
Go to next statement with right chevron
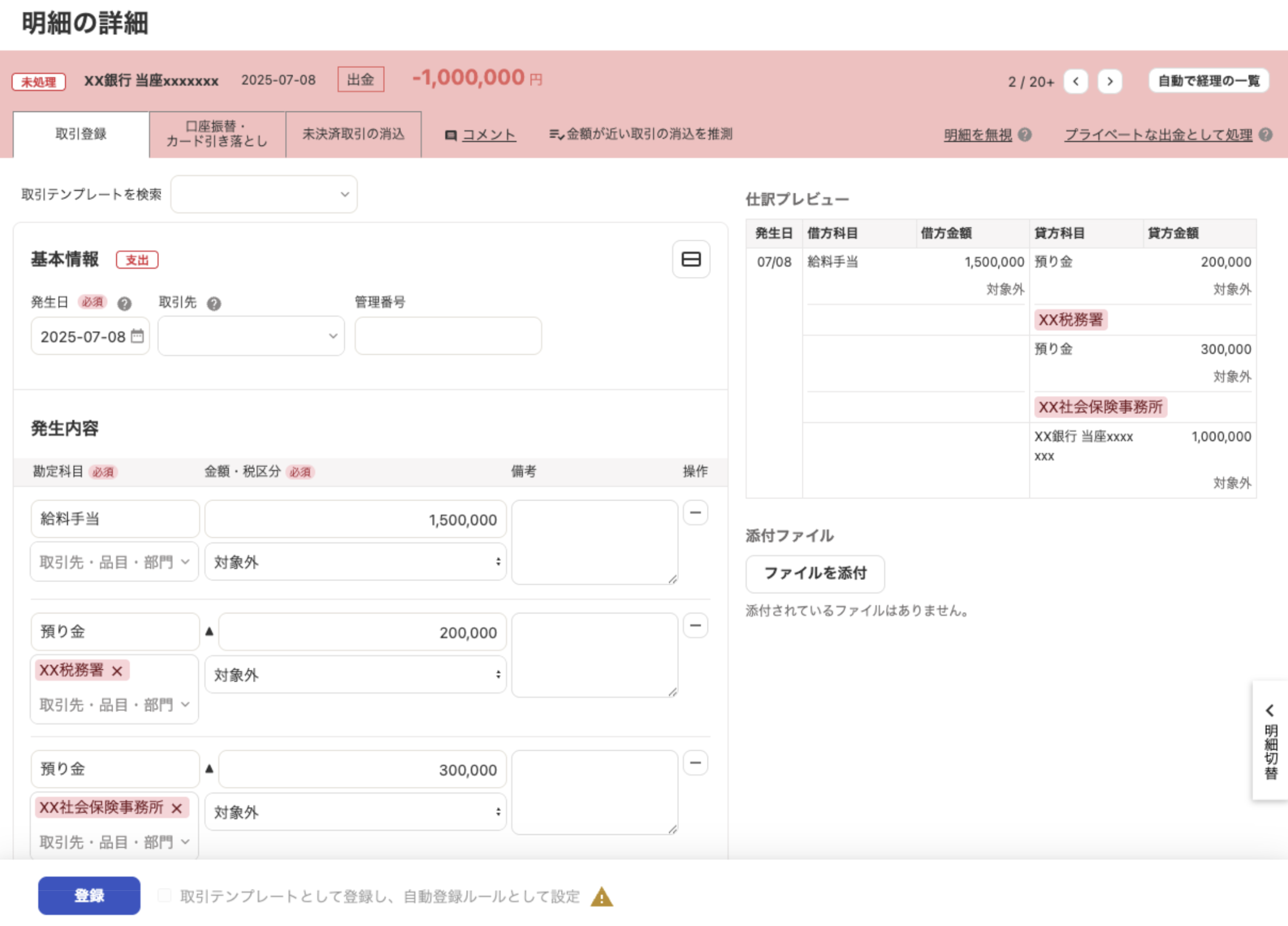coord(1109,81)
